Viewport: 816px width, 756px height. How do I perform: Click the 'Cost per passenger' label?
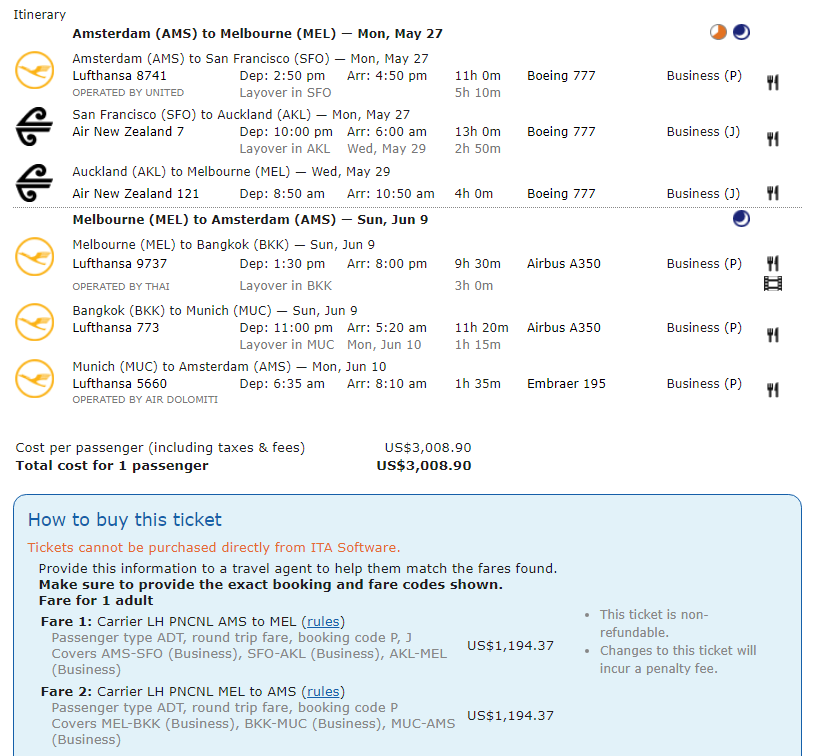pos(160,448)
